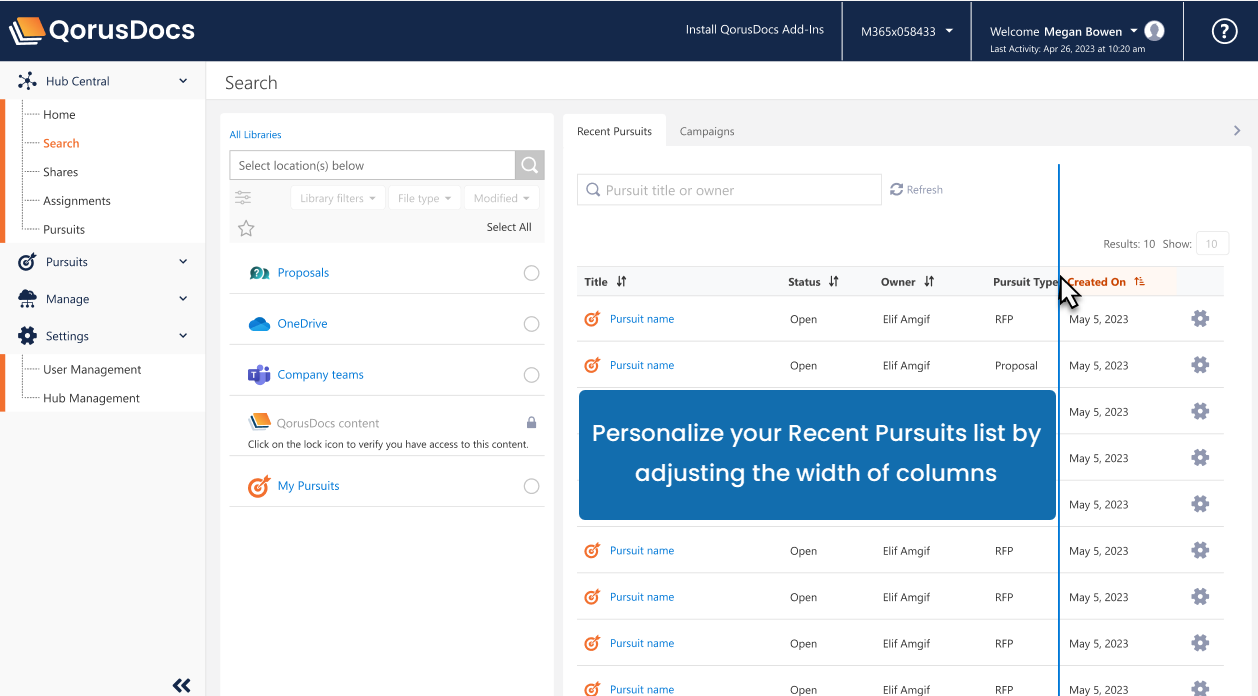Click the Created On sort indicator
This screenshot has width=1258, height=696.
[1139, 282]
